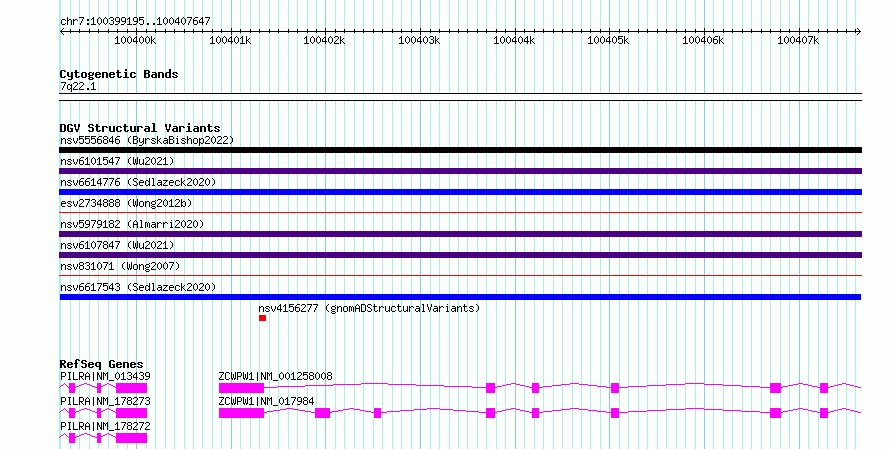Viewport: 890px width, 449px height.
Task: Click the chr7:100399195..100407647 region label
Action: (x=135, y=21)
